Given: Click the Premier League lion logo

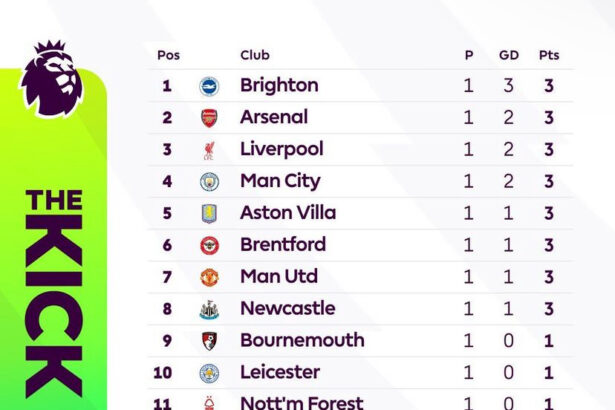Looking at the screenshot, I should [x=51, y=79].
